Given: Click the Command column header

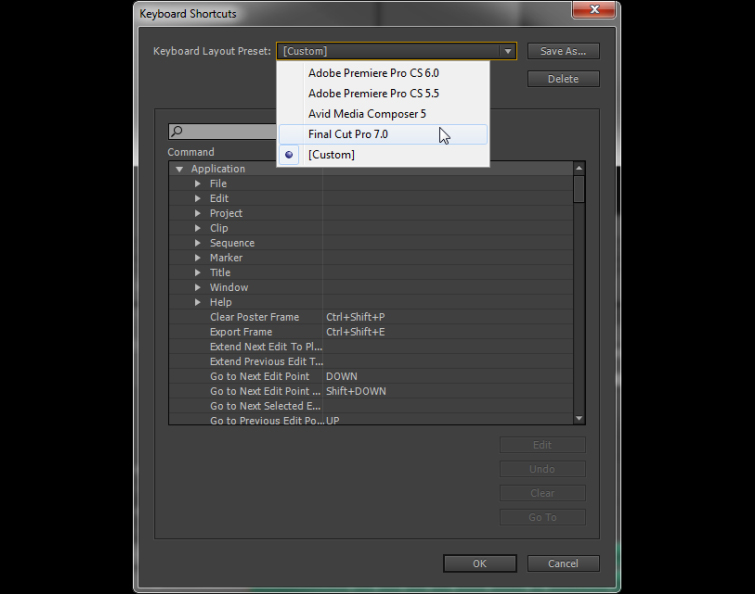Looking at the screenshot, I should click(x=191, y=152).
